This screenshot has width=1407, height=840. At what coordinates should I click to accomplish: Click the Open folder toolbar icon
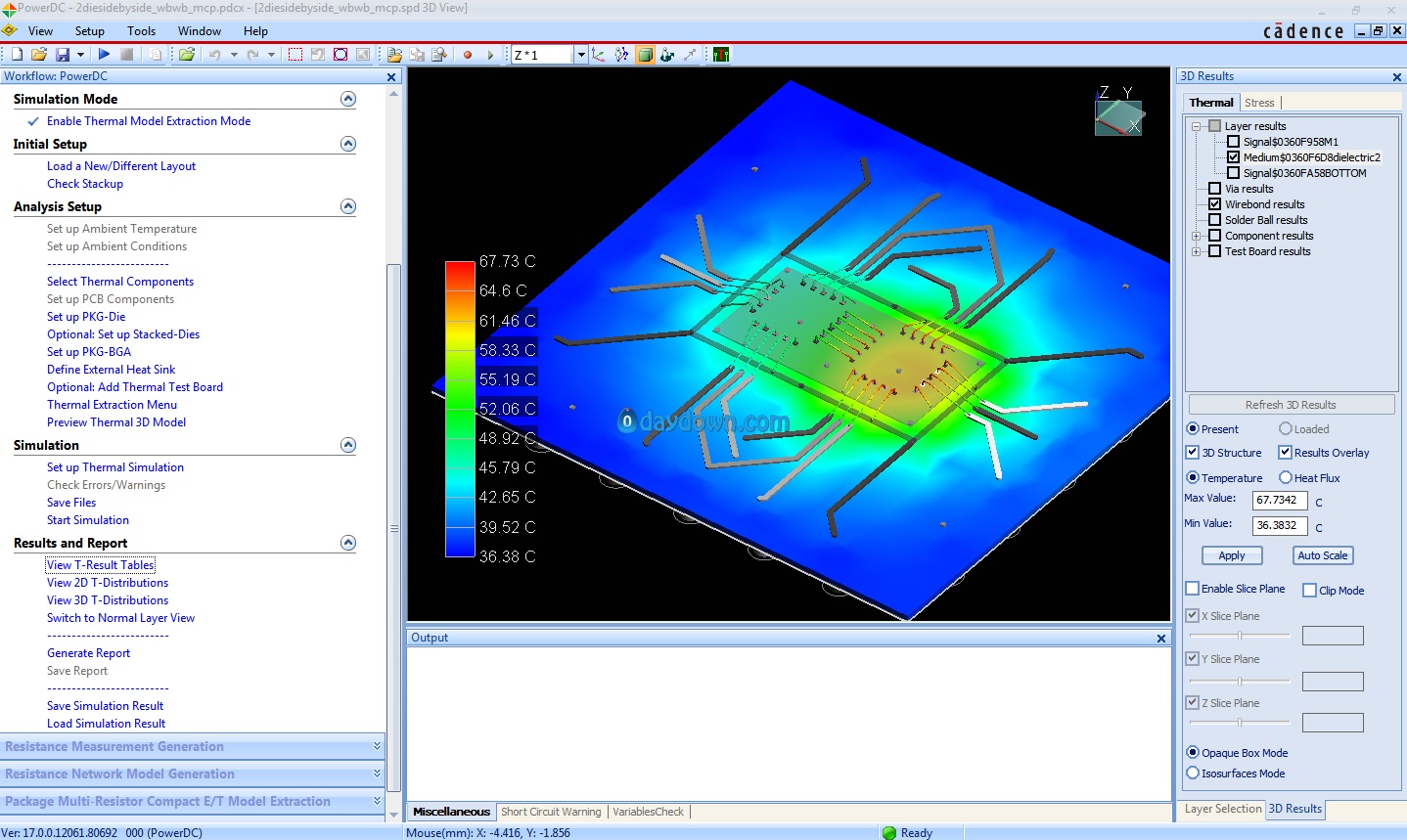pyautogui.click(x=39, y=55)
